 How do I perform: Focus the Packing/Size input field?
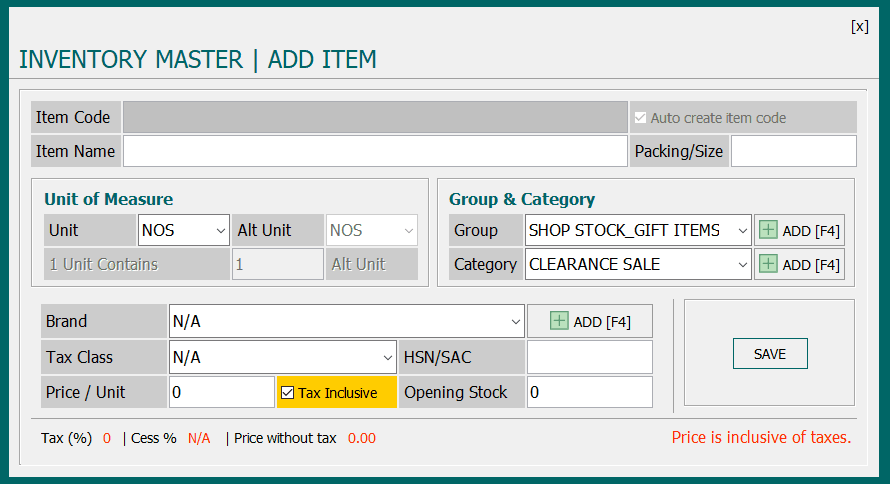(x=793, y=152)
